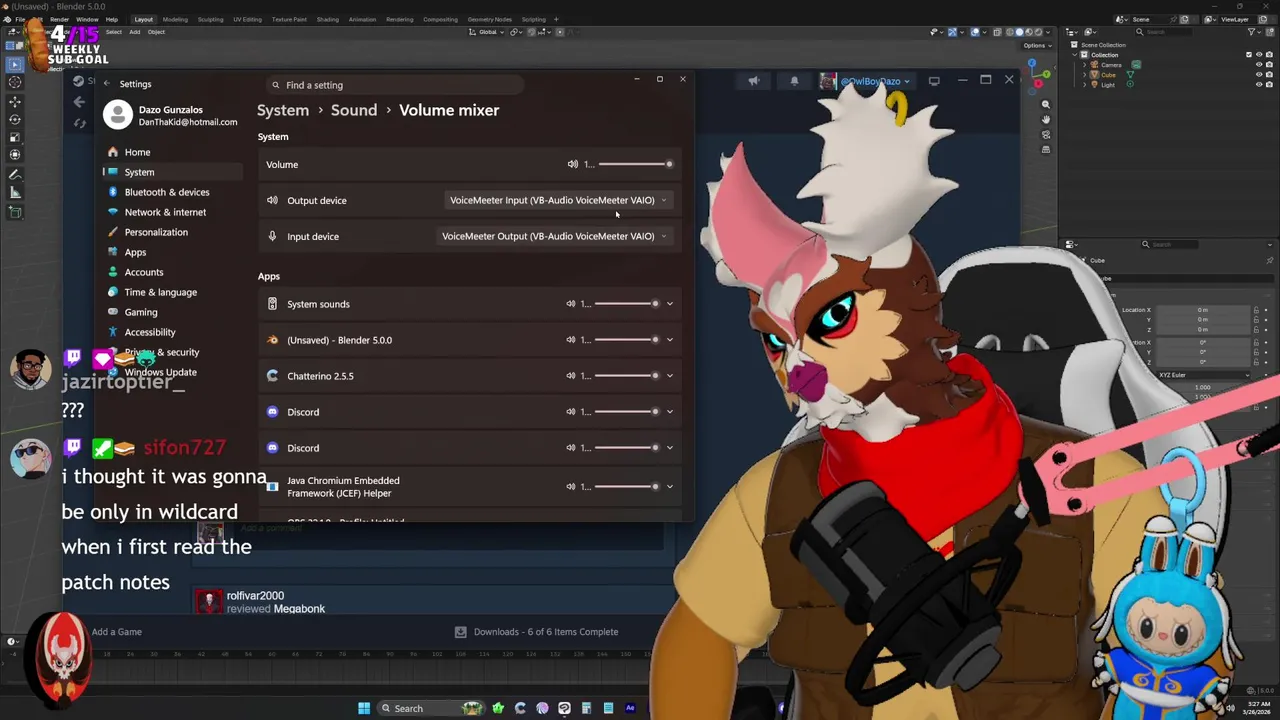
Task: Go to Network & internet settings
Action: (x=172, y=212)
